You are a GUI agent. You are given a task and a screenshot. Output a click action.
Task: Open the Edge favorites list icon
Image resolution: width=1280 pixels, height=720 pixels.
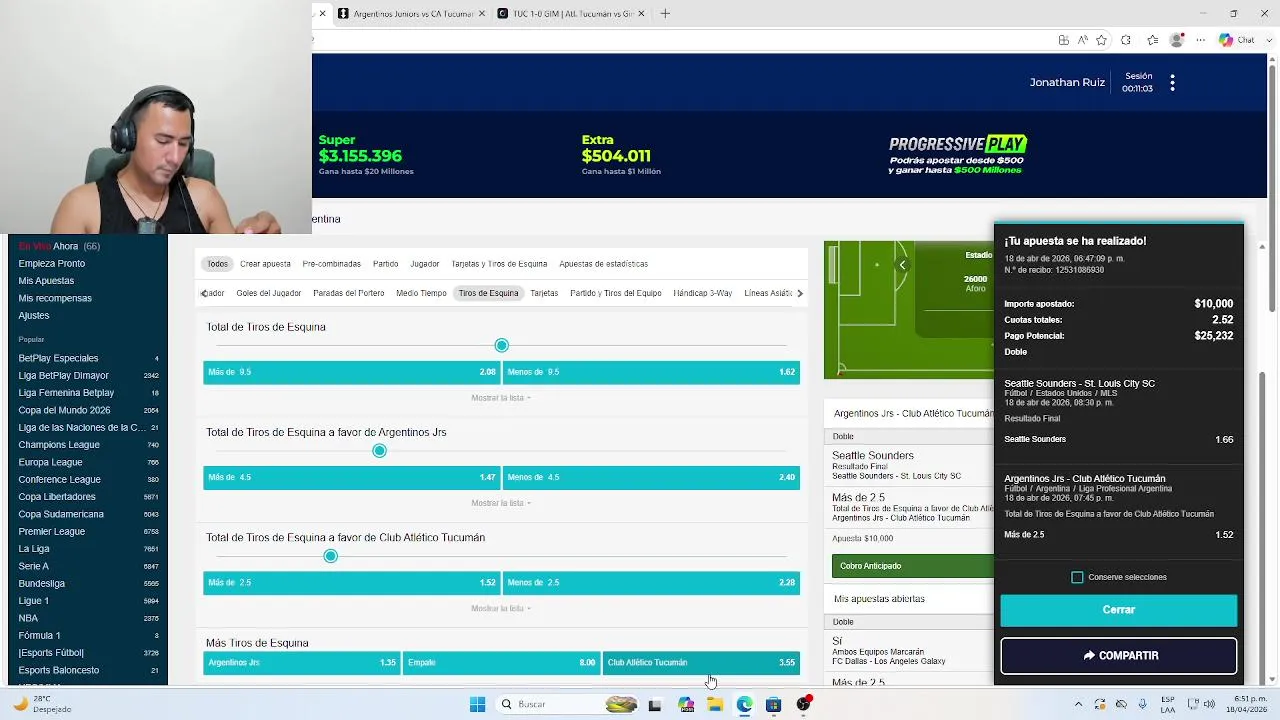click(1152, 40)
